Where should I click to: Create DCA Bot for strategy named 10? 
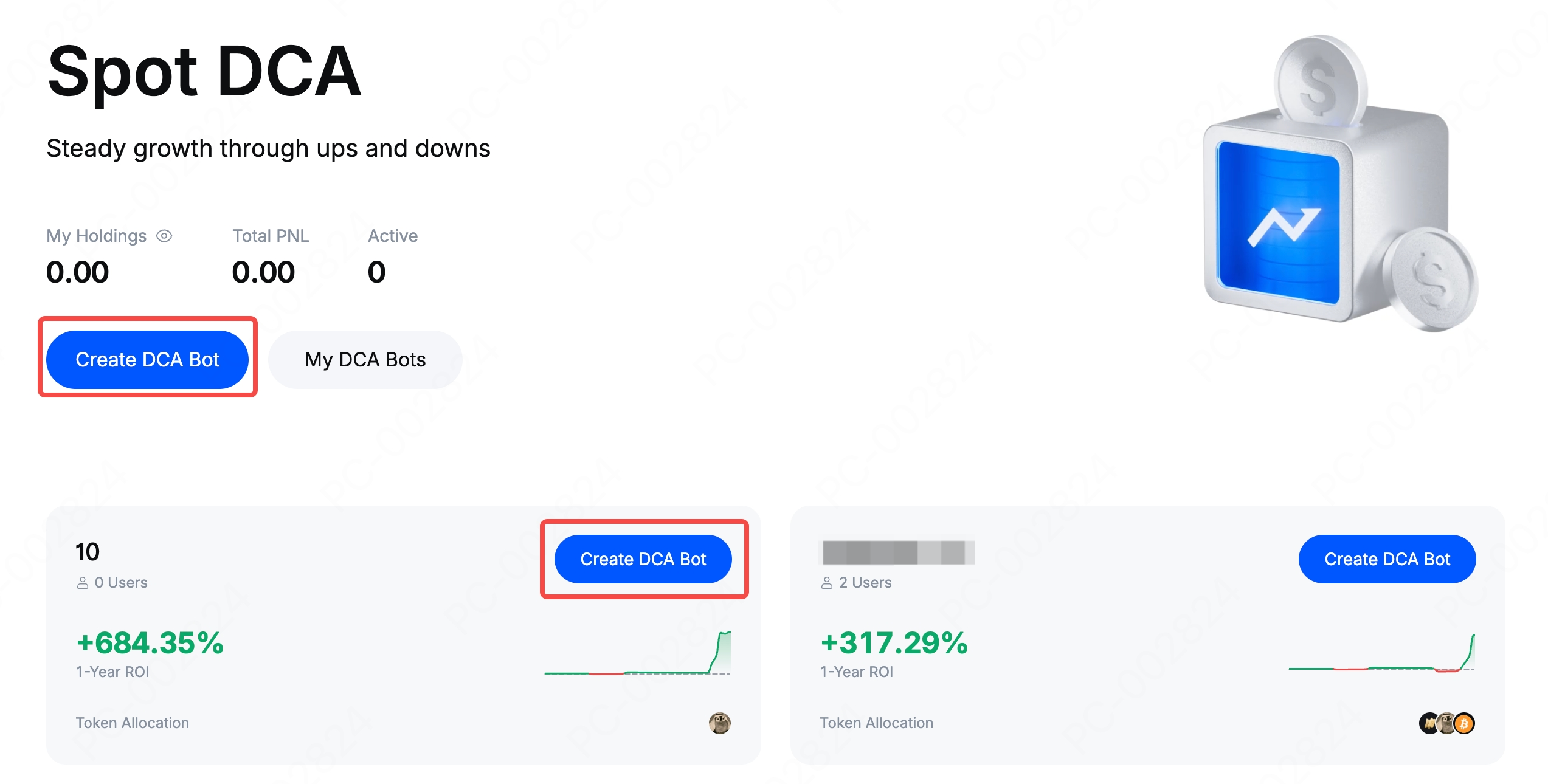pyautogui.click(x=643, y=559)
